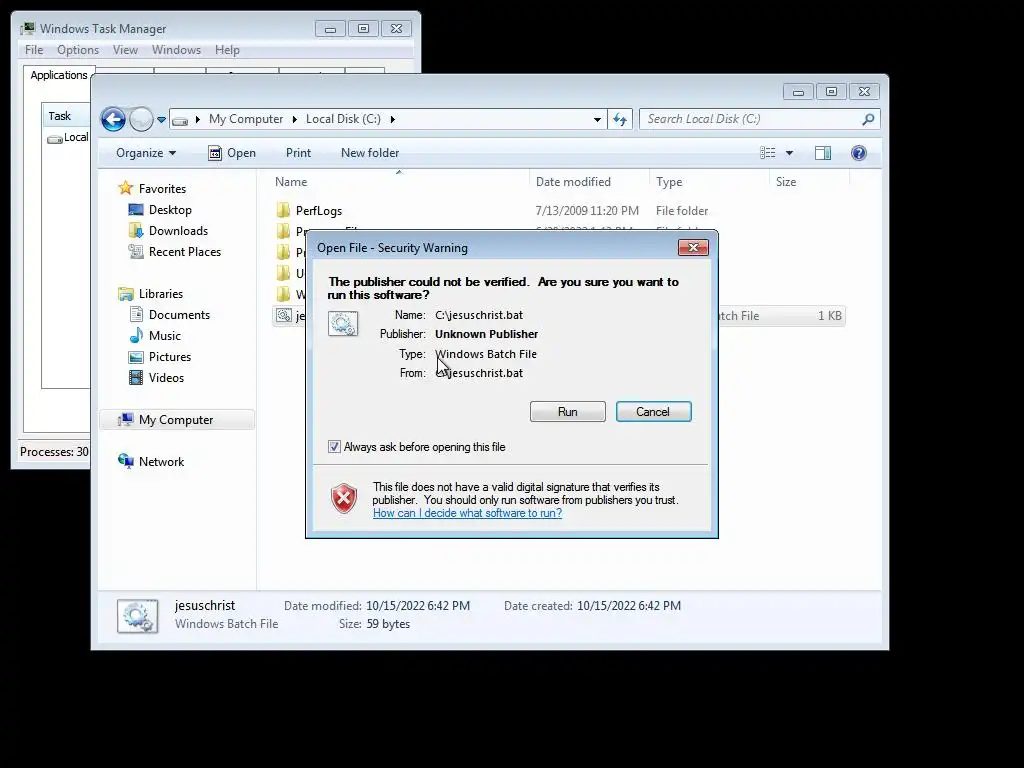Click the 1 KB size cell of jesuschrist.bat
The height and width of the screenshot is (768, 1024).
[829, 316]
